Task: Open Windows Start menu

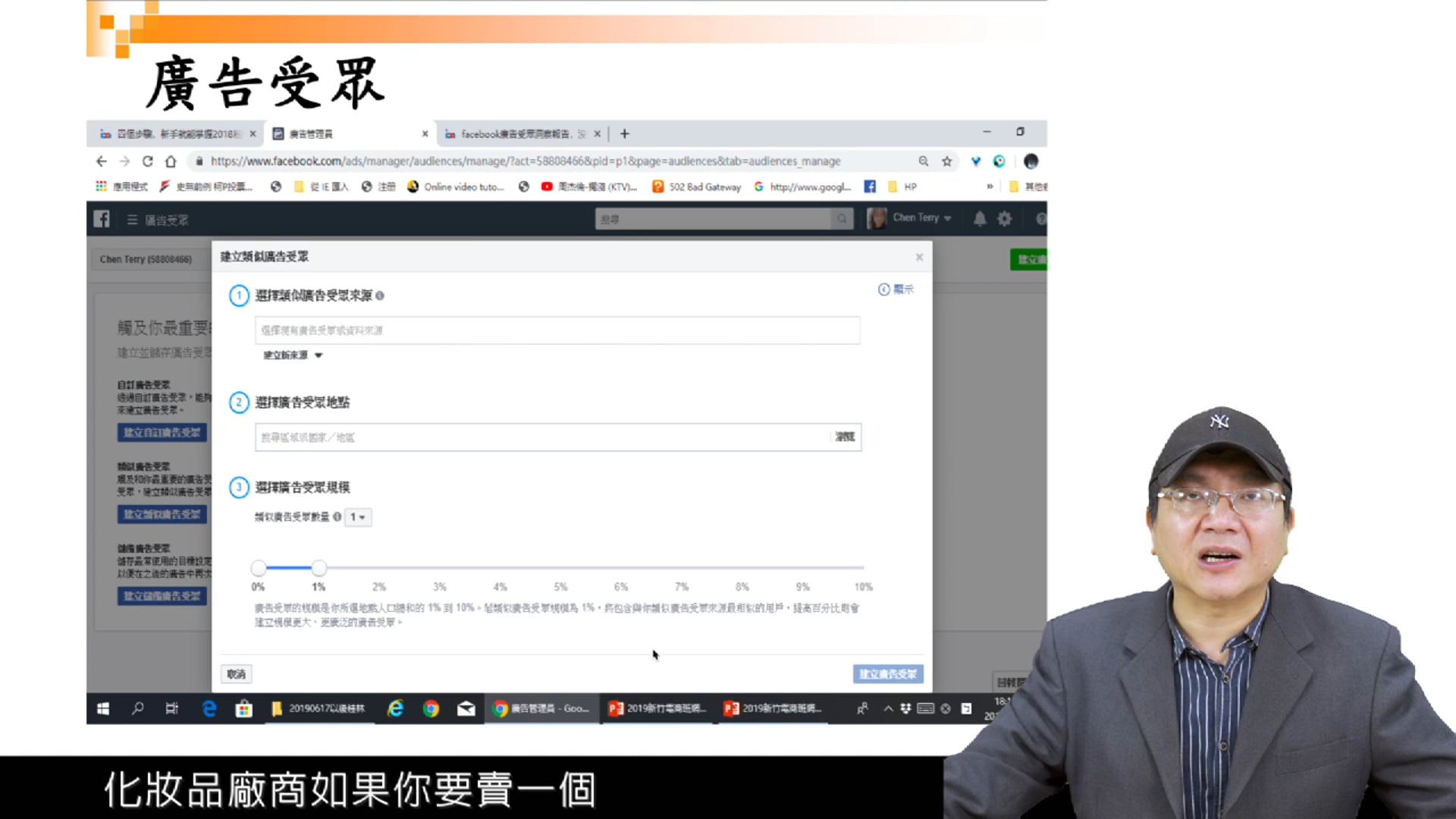Action: [103, 708]
